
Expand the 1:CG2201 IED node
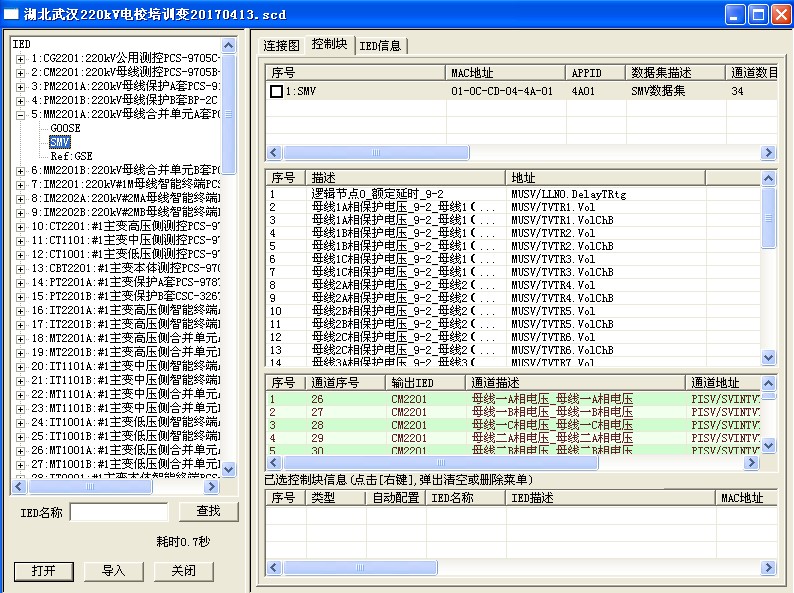21,59
